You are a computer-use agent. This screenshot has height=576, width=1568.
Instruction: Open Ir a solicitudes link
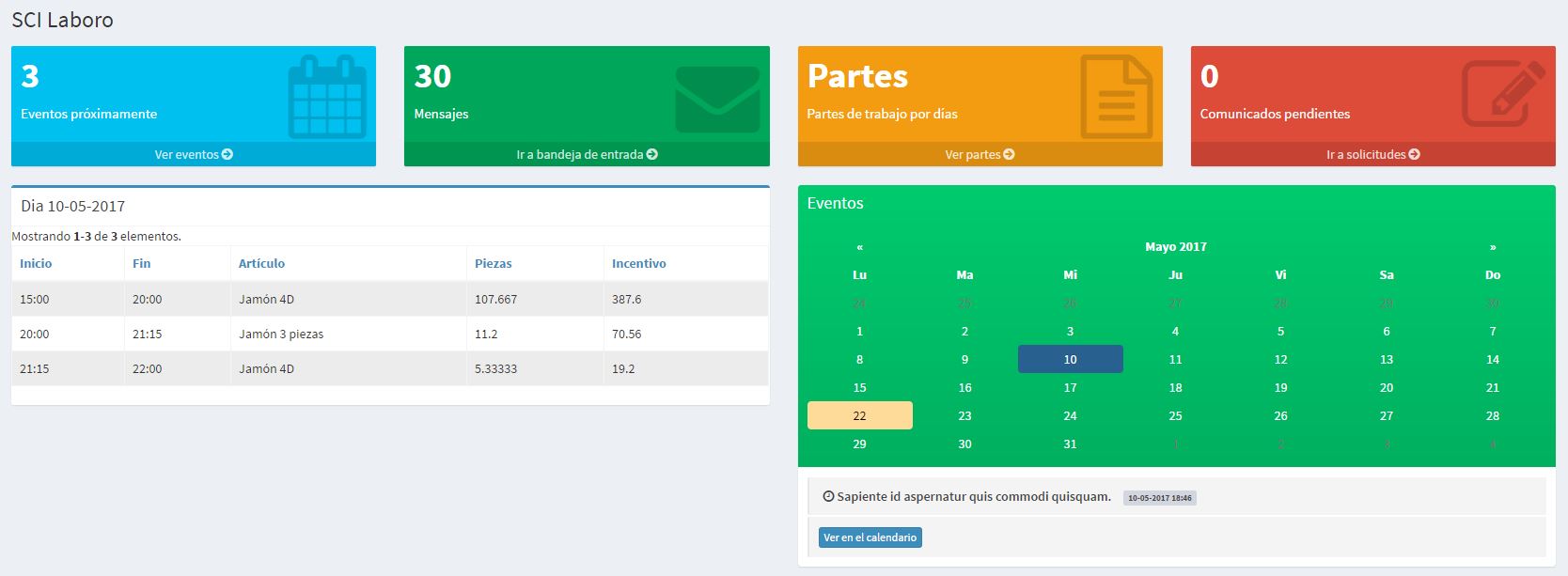pos(1372,154)
